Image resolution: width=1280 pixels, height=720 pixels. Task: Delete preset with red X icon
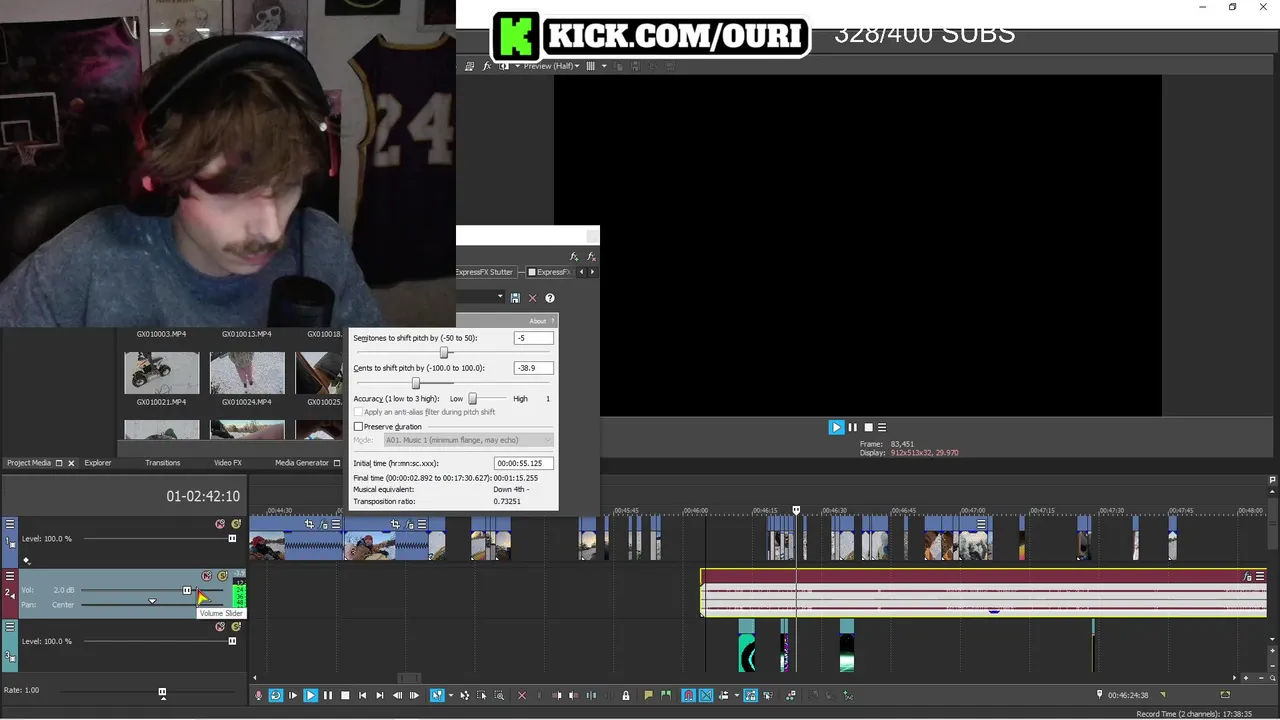pyautogui.click(x=532, y=298)
